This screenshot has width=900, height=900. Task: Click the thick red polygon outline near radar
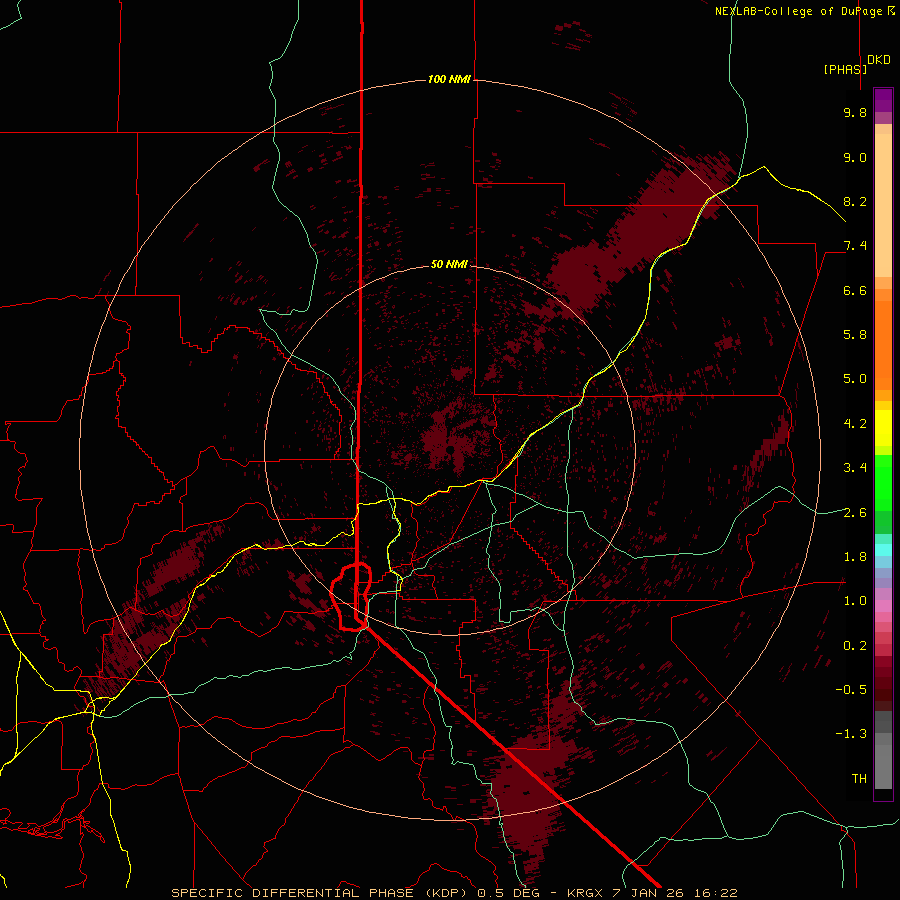pos(351,597)
